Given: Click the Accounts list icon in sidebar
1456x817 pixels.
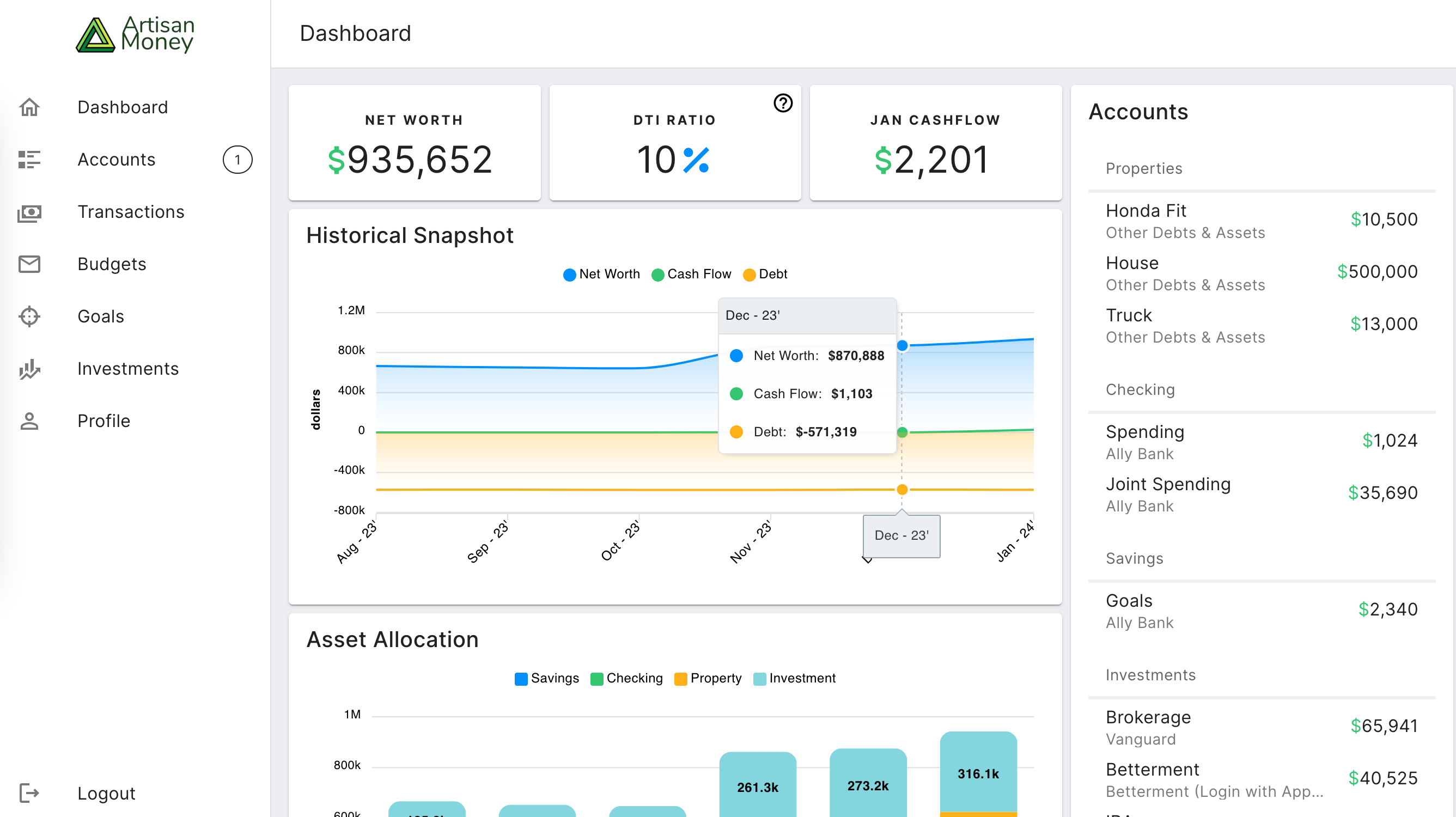Looking at the screenshot, I should 29,160.
